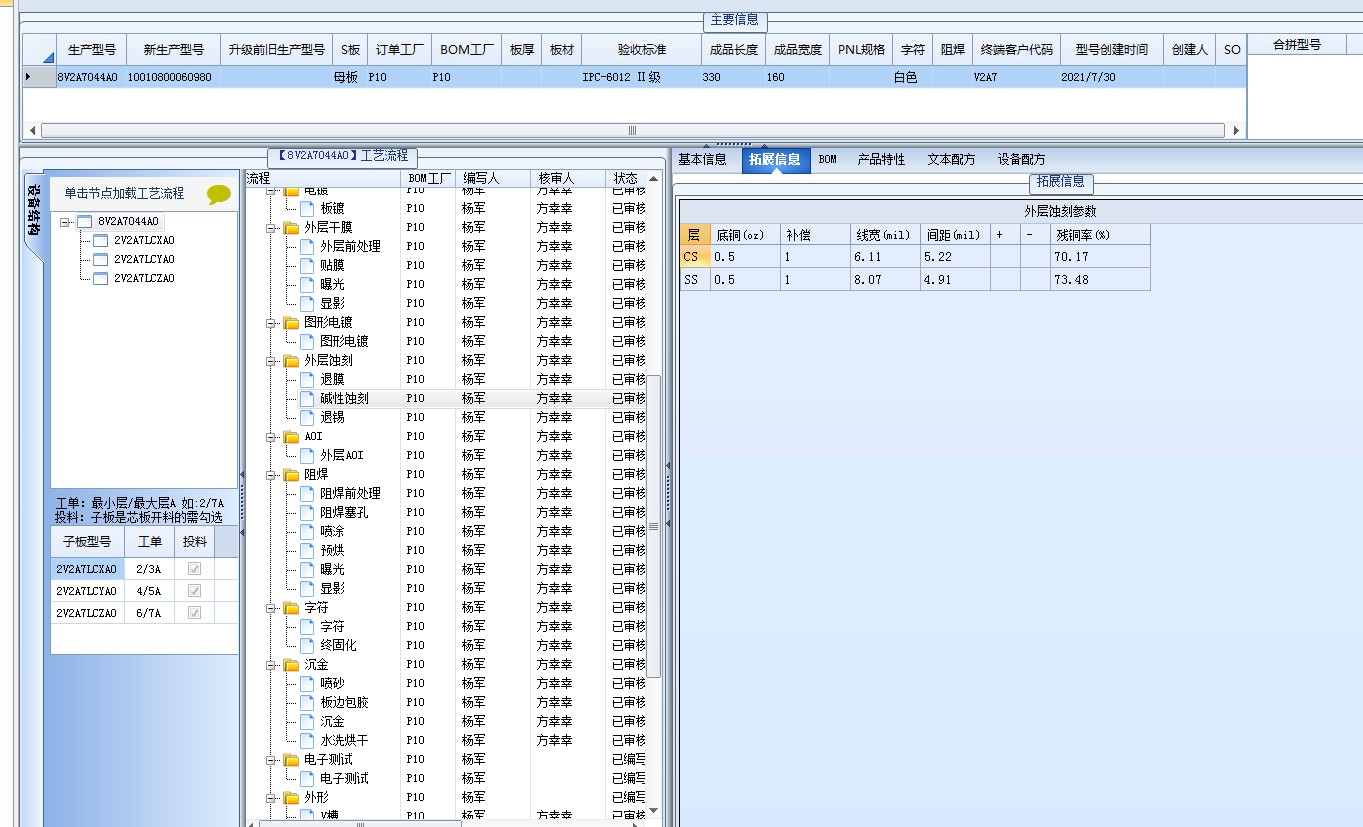Click the yellow speech bubble icon
This screenshot has width=1363, height=827.
click(218, 195)
